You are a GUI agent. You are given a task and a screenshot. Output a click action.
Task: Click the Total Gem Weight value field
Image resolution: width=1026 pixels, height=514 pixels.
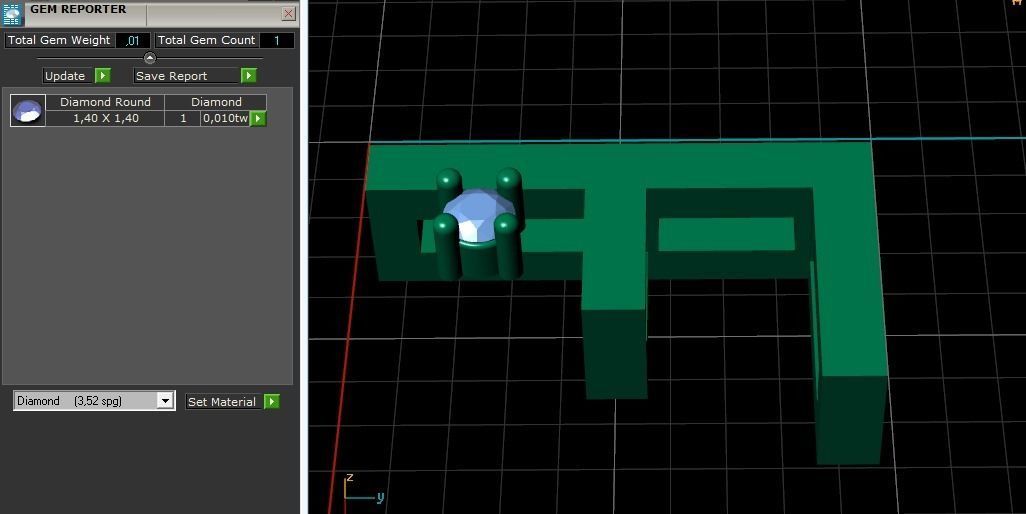133,41
